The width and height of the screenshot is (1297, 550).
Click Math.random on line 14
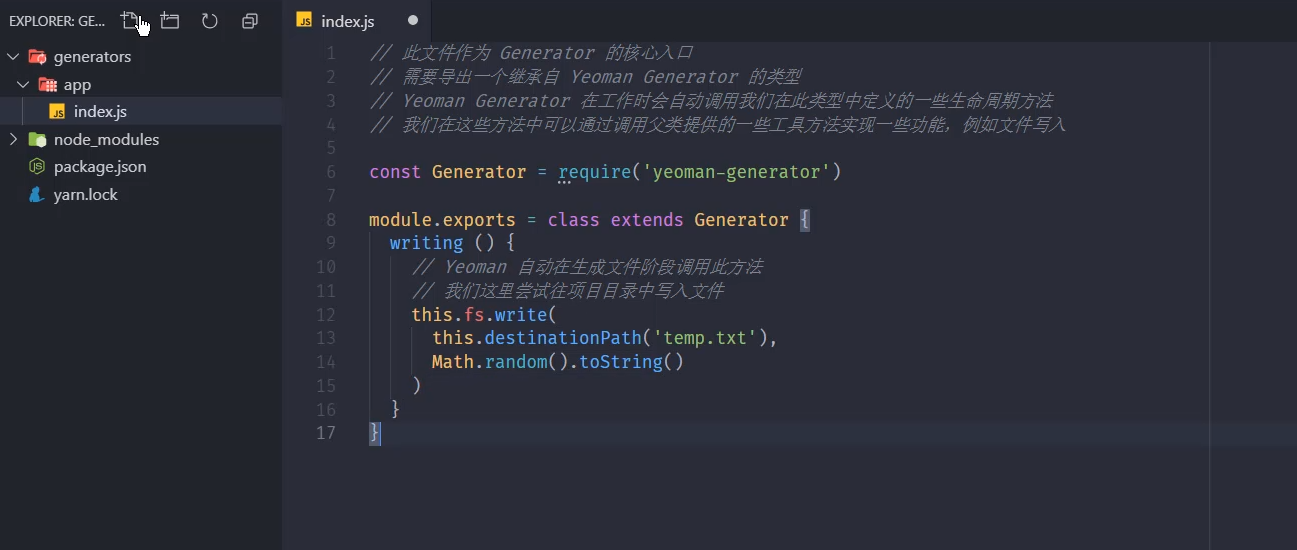(x=490, y=362)
